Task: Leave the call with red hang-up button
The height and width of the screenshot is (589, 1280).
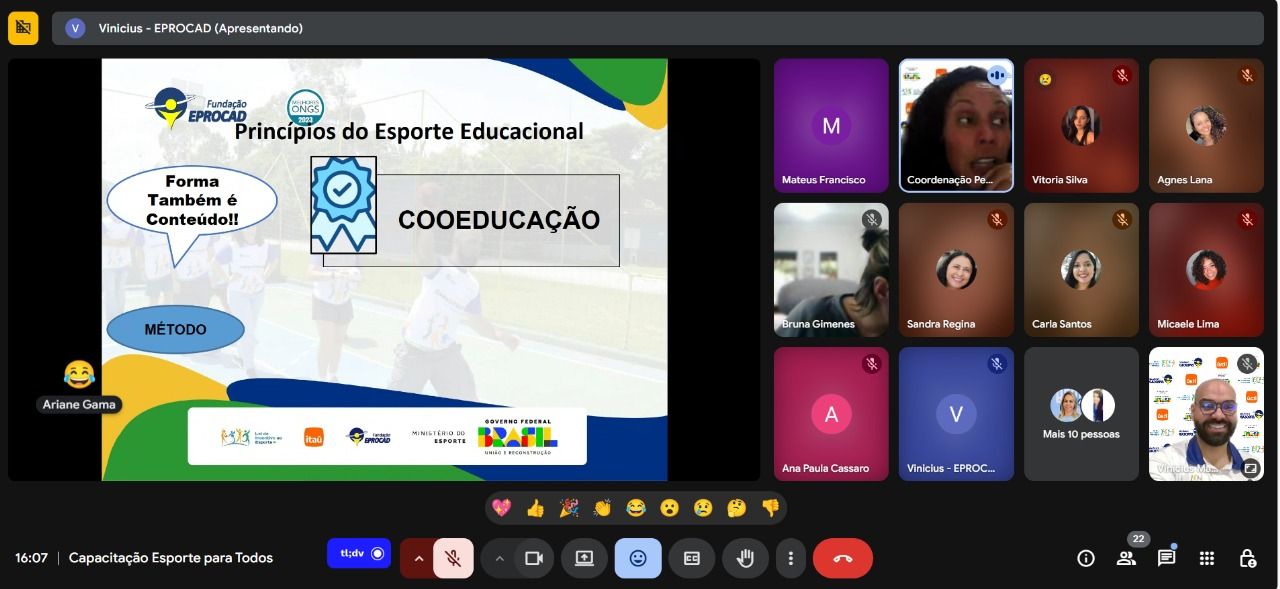Action: (842, 558)
